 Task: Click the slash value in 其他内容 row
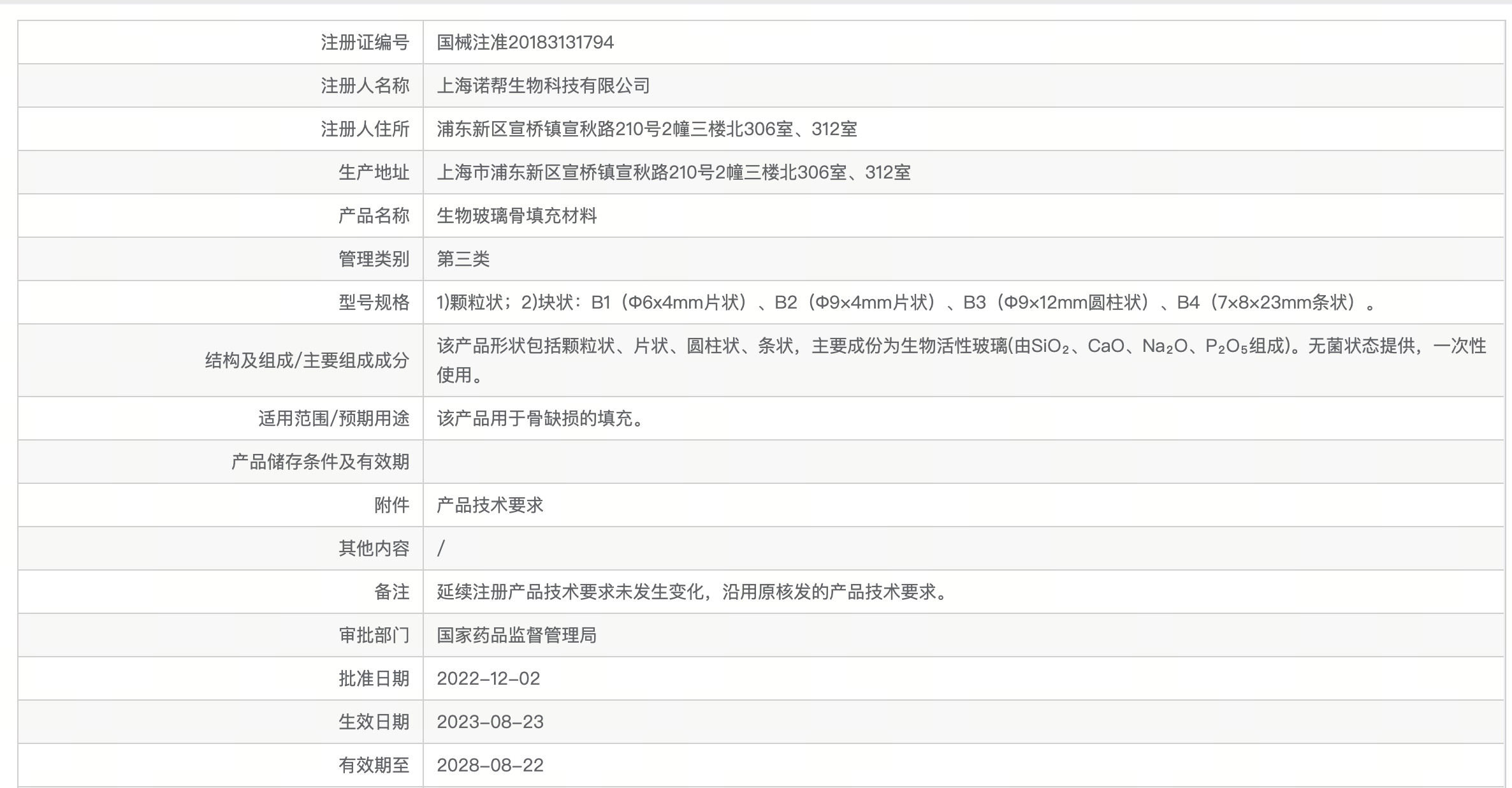pyautogui.click(x=440, y=549)
